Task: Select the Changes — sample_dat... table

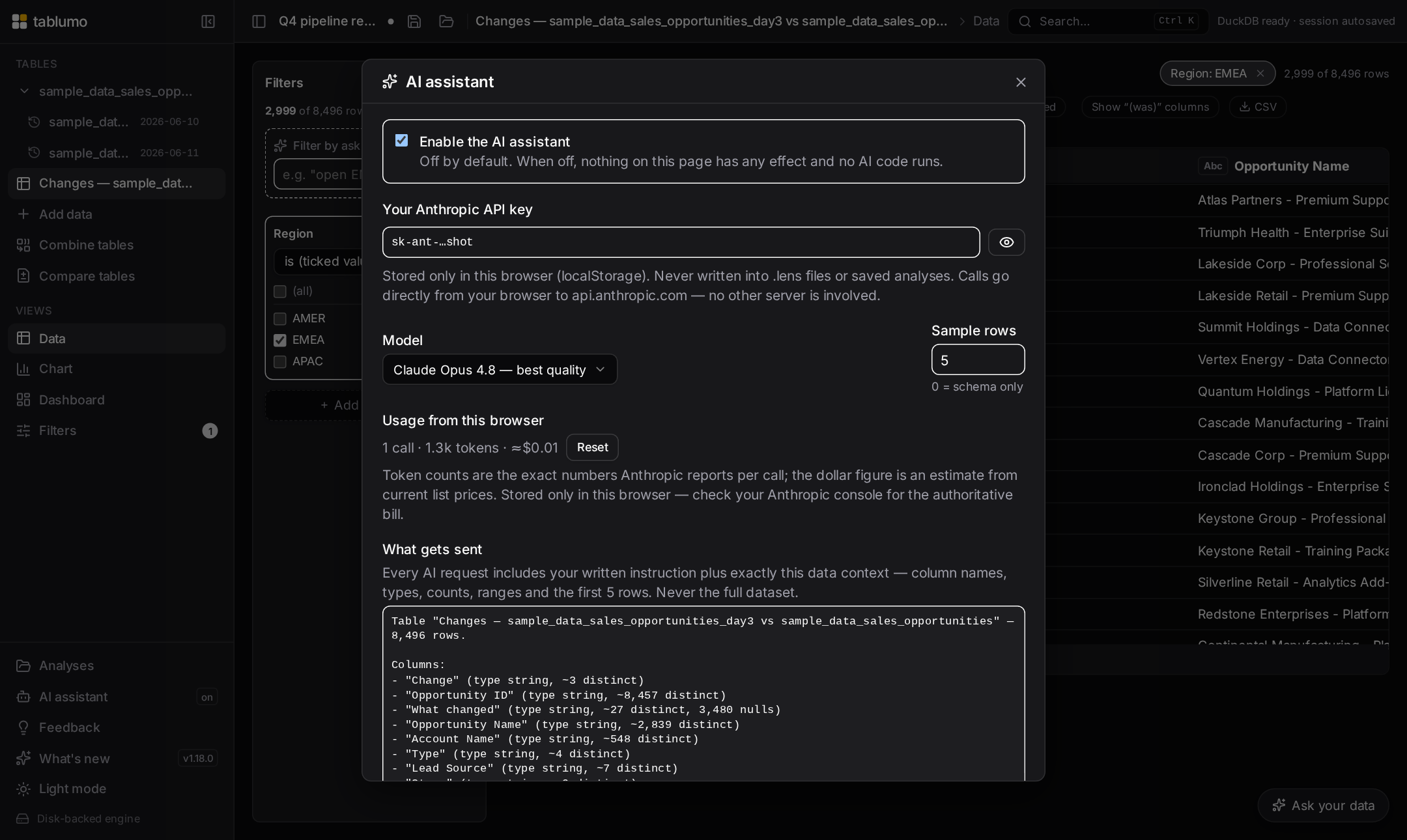Action: (117, 184)
